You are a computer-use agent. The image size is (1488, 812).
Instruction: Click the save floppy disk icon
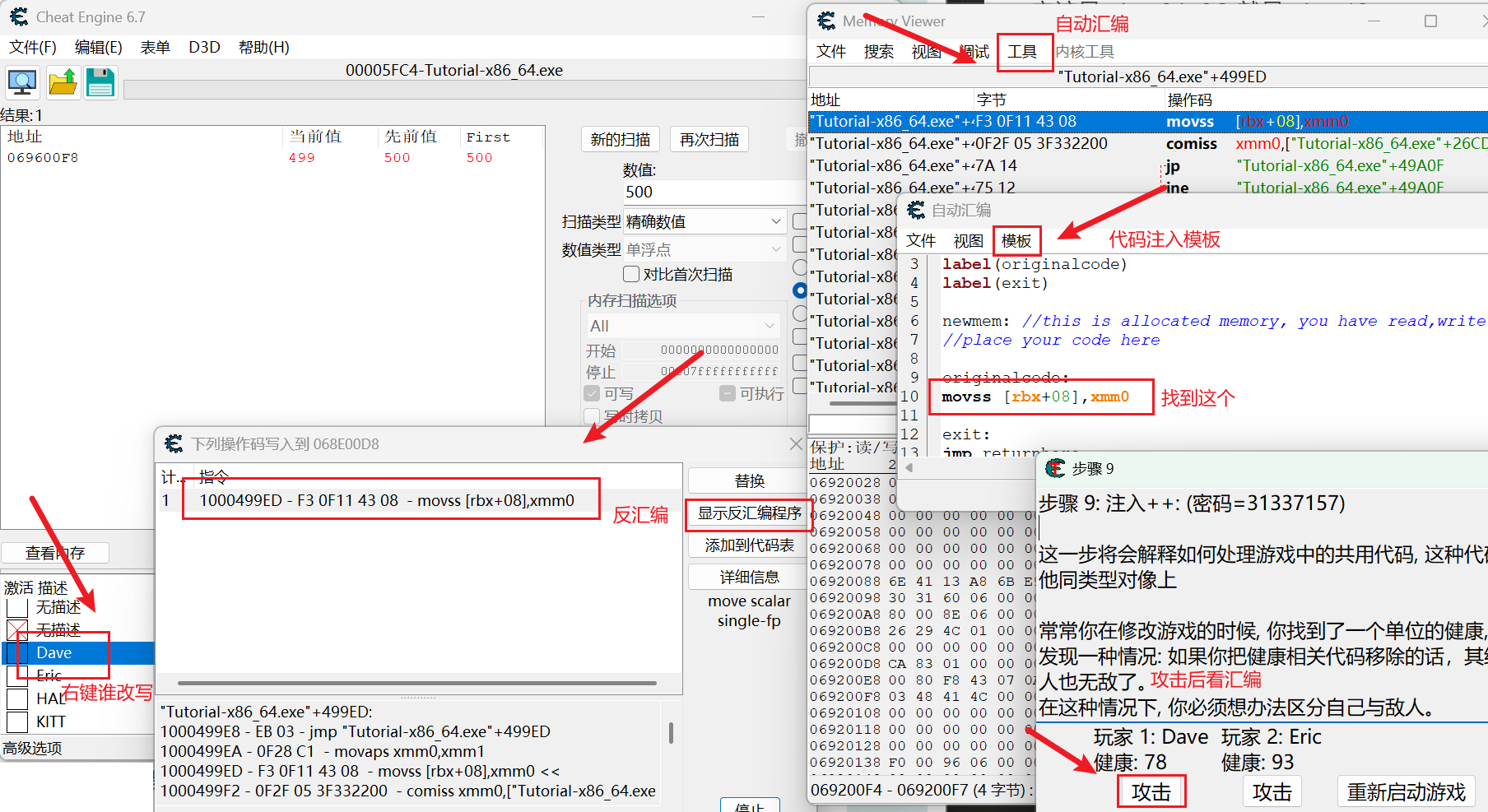(x=100, y=82)
